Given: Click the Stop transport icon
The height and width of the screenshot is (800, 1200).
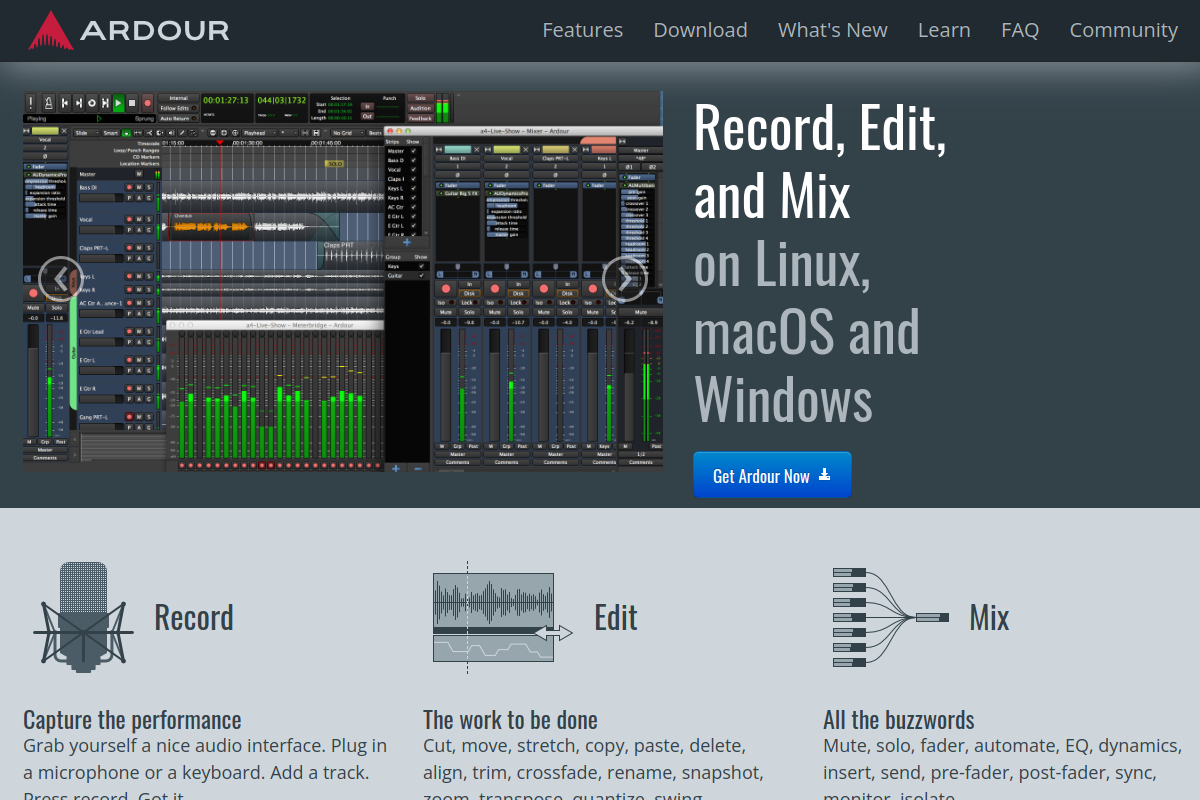Looking at the screenshot, I should coord(133,103).
